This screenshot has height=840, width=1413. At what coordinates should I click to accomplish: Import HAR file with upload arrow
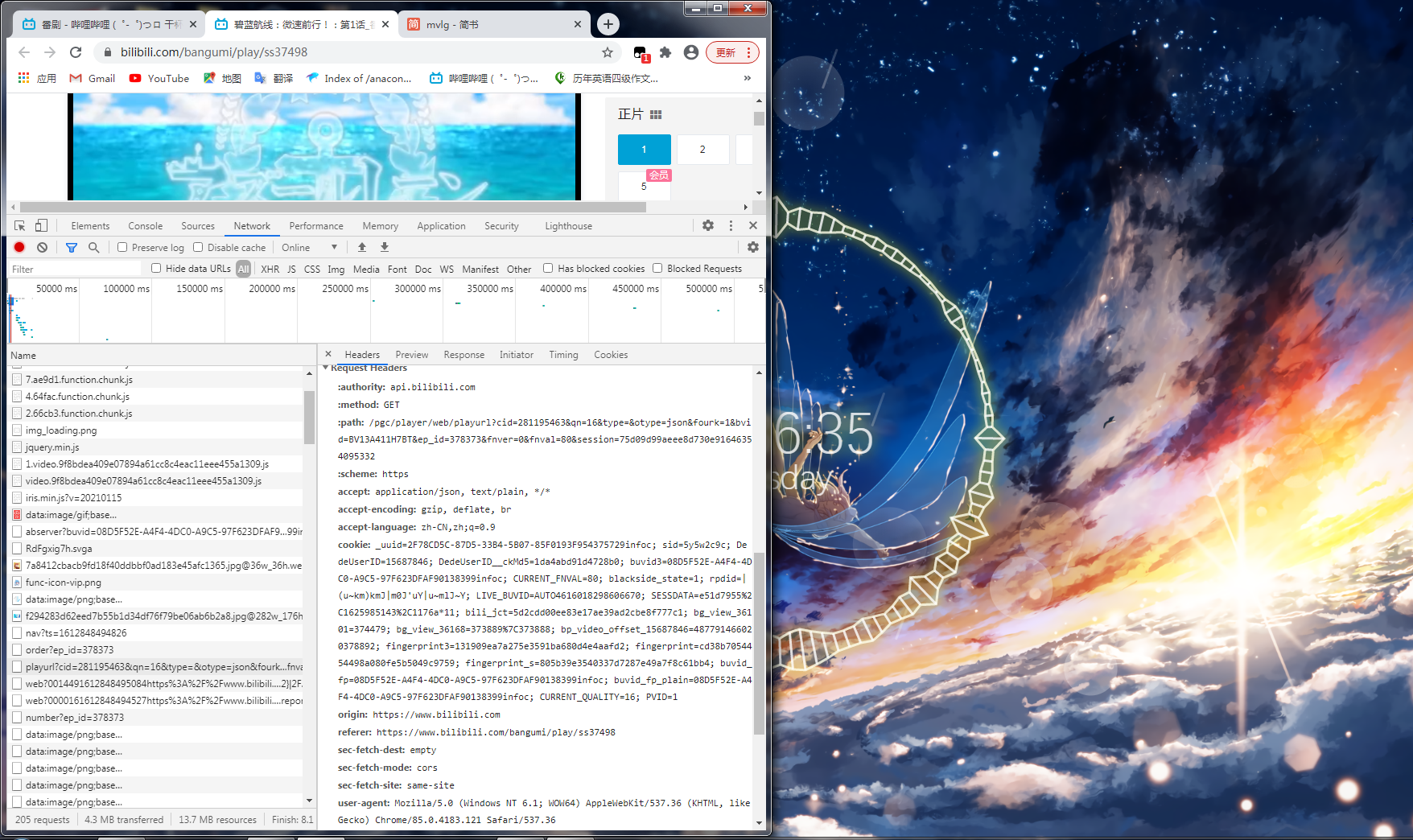coord(362,248)
